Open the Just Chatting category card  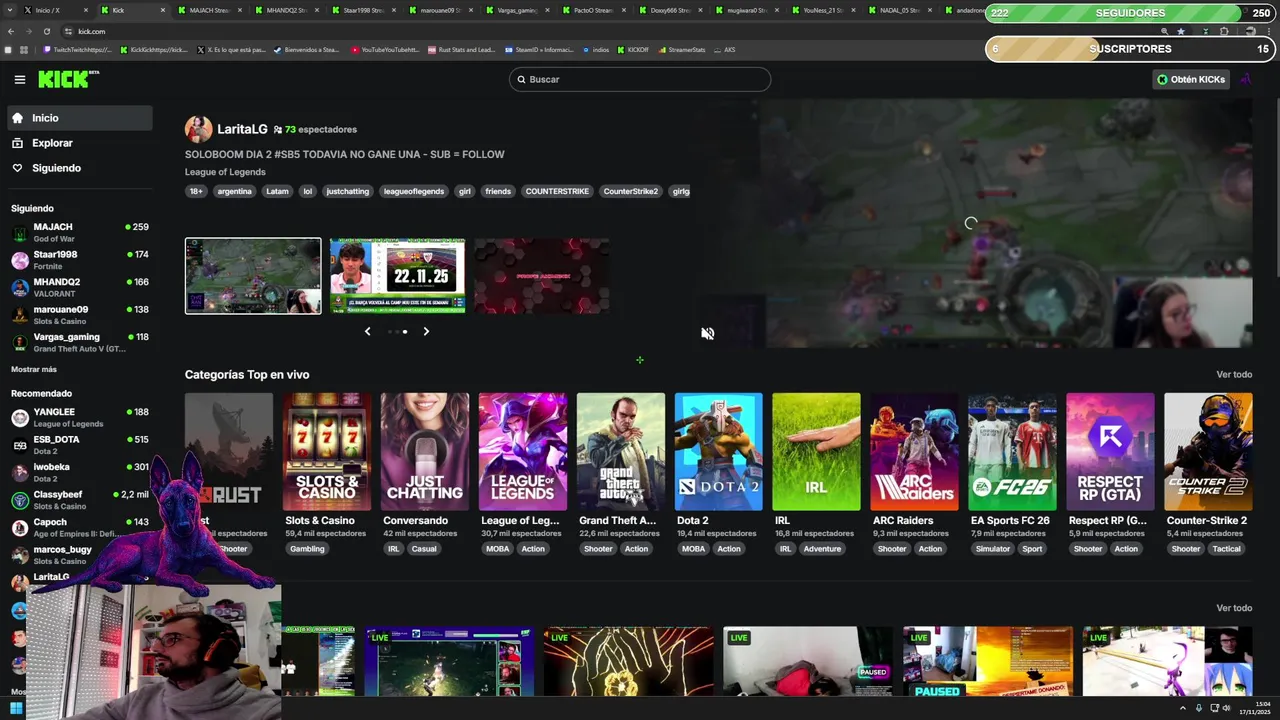424,452
